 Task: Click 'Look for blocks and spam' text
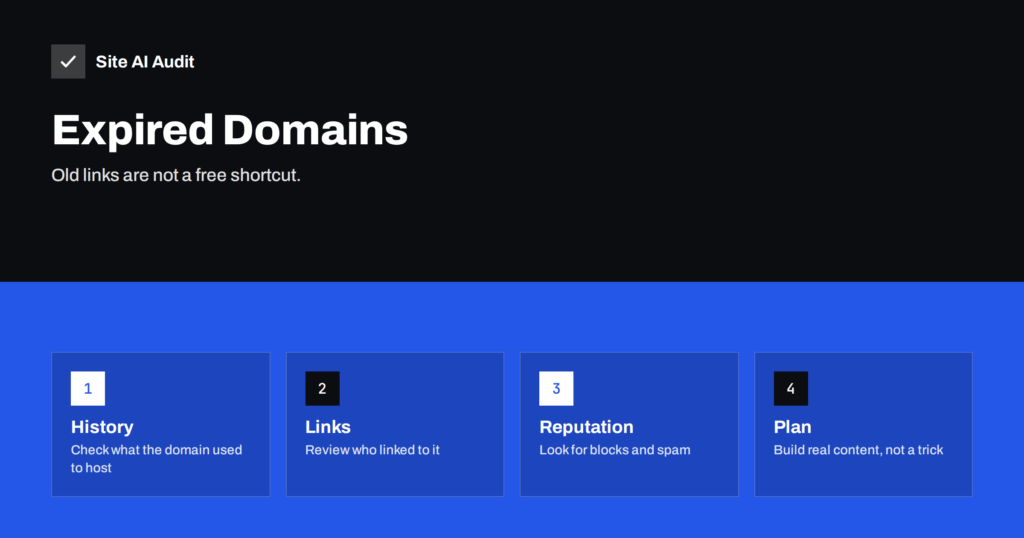(615, 450)
